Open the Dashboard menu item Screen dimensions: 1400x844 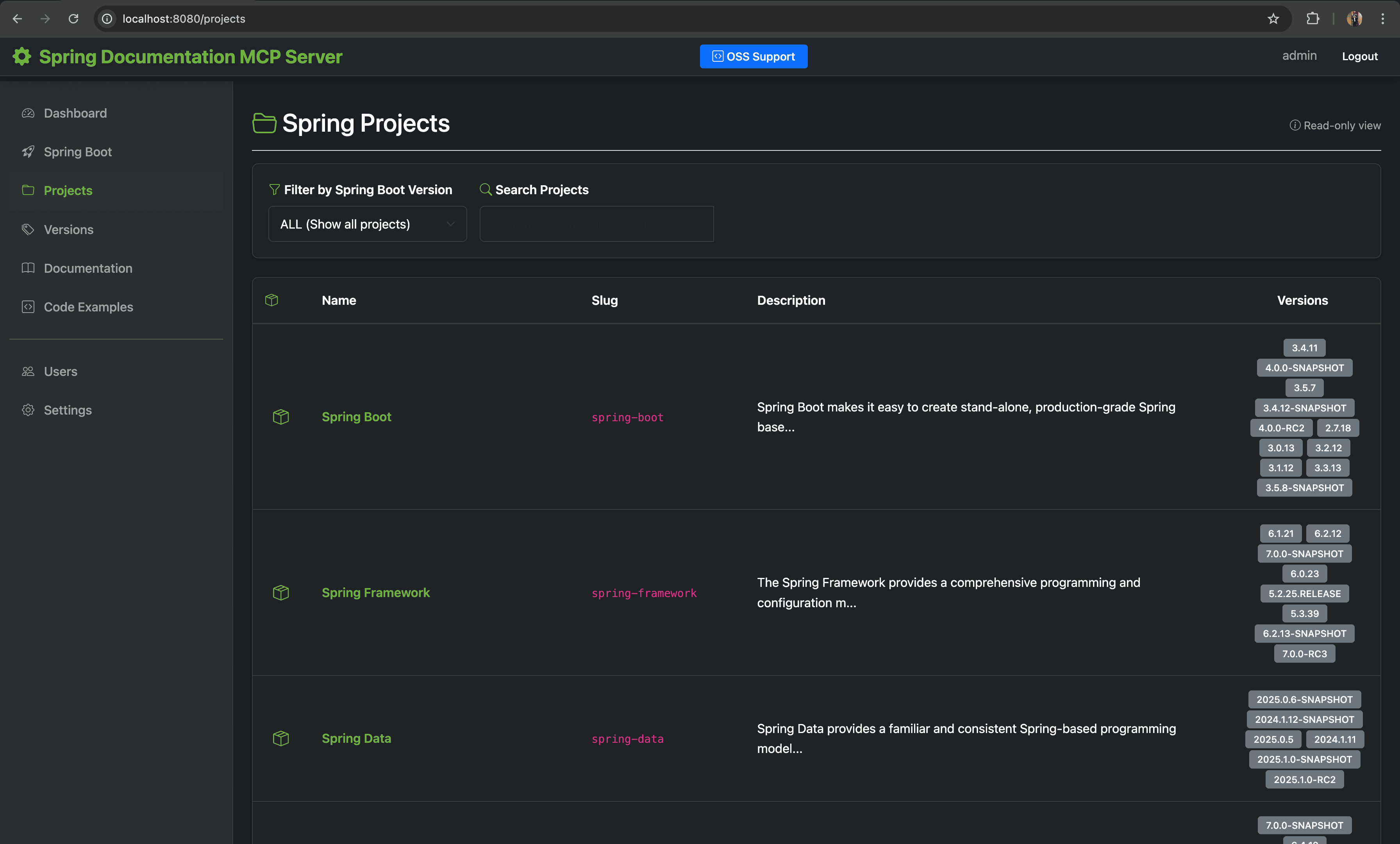[75, 113]
